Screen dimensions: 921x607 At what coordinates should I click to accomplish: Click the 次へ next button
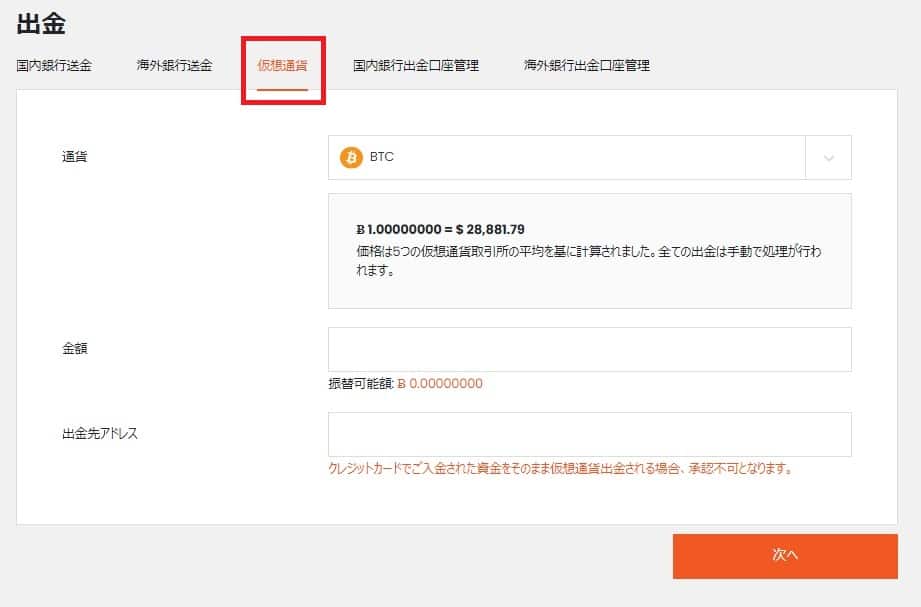785,556
